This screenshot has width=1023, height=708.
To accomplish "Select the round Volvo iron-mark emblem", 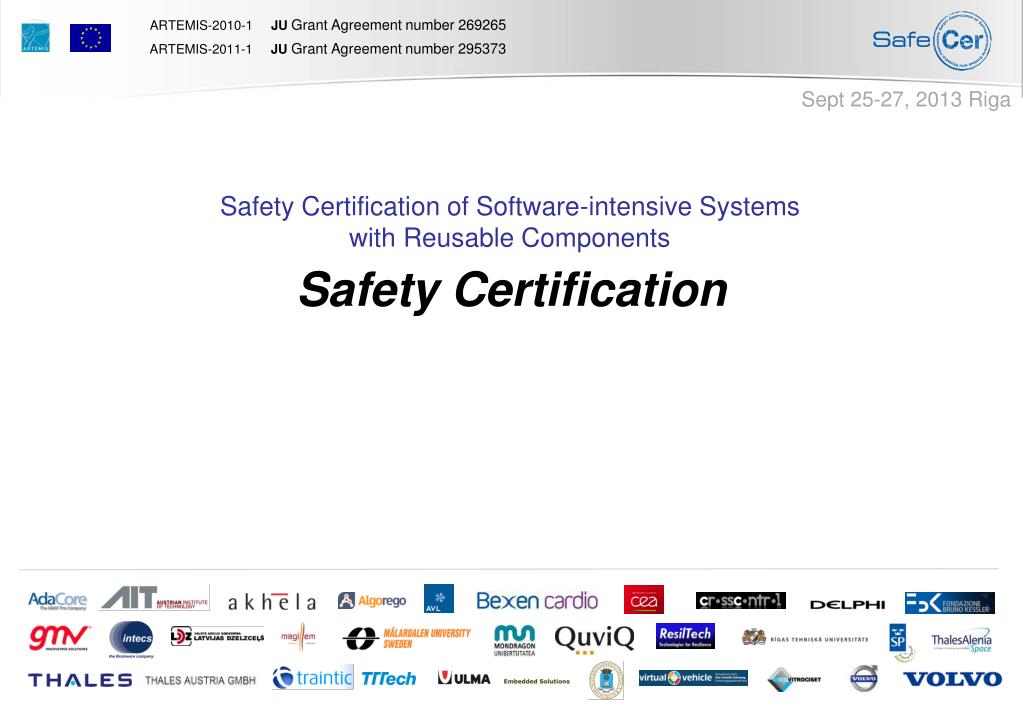I will tap(864, 678).
